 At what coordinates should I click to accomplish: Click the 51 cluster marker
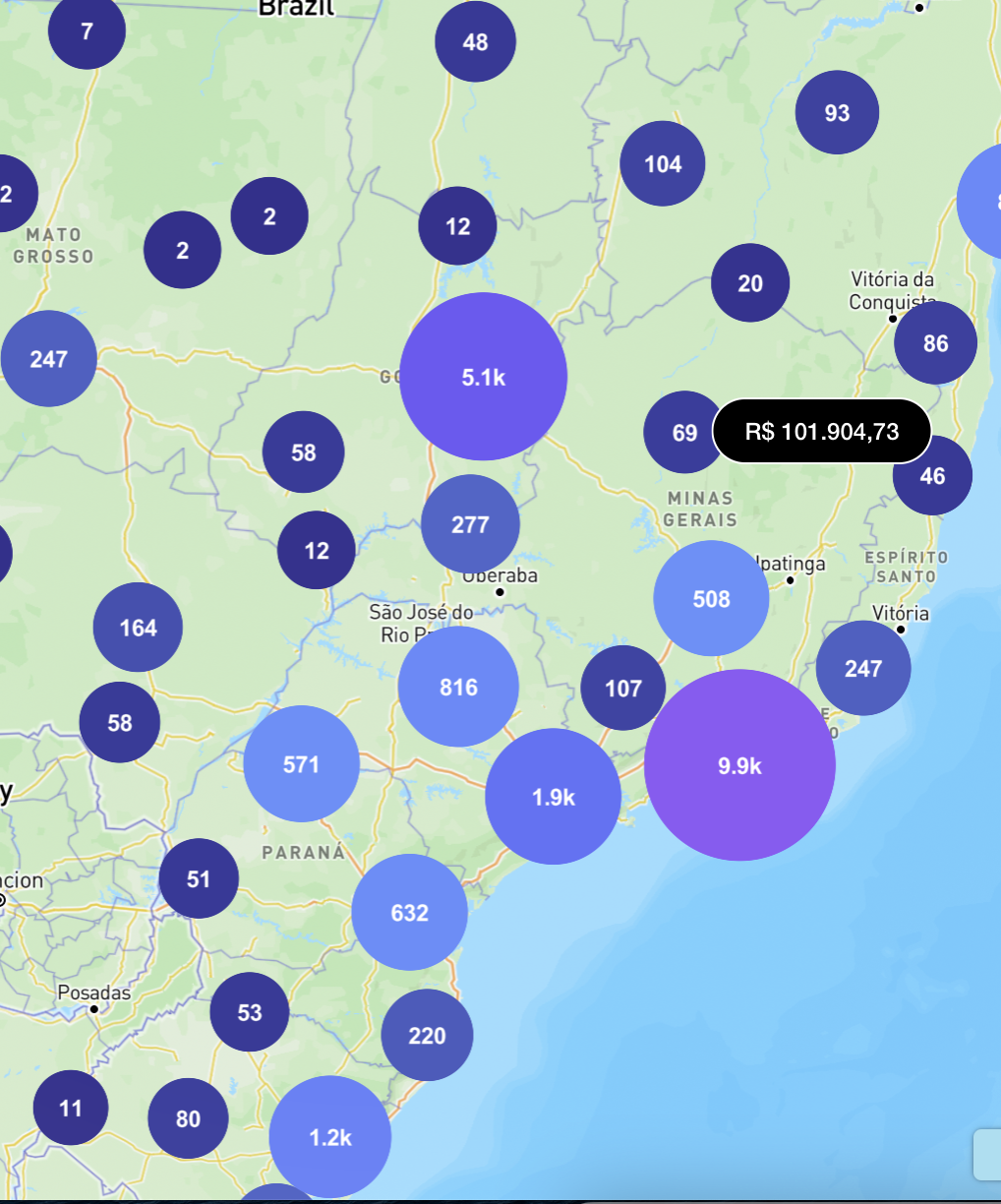tap(199, 878)
